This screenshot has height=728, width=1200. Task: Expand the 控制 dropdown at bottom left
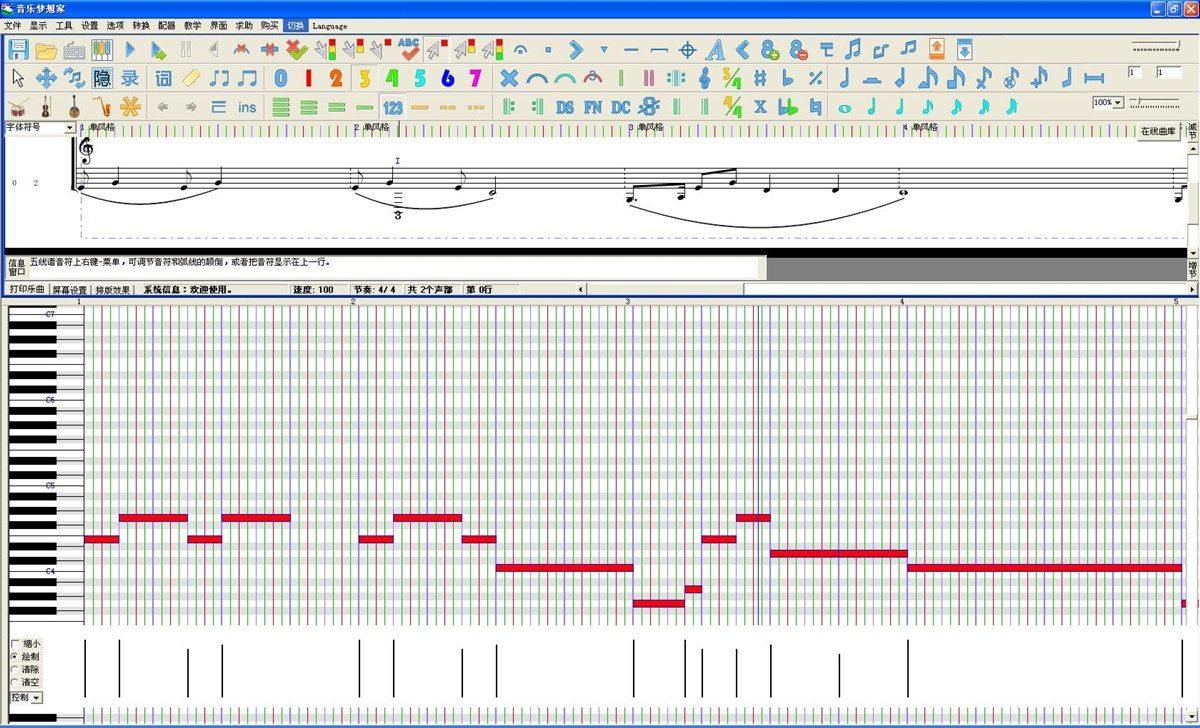click(x=37, y=697)
